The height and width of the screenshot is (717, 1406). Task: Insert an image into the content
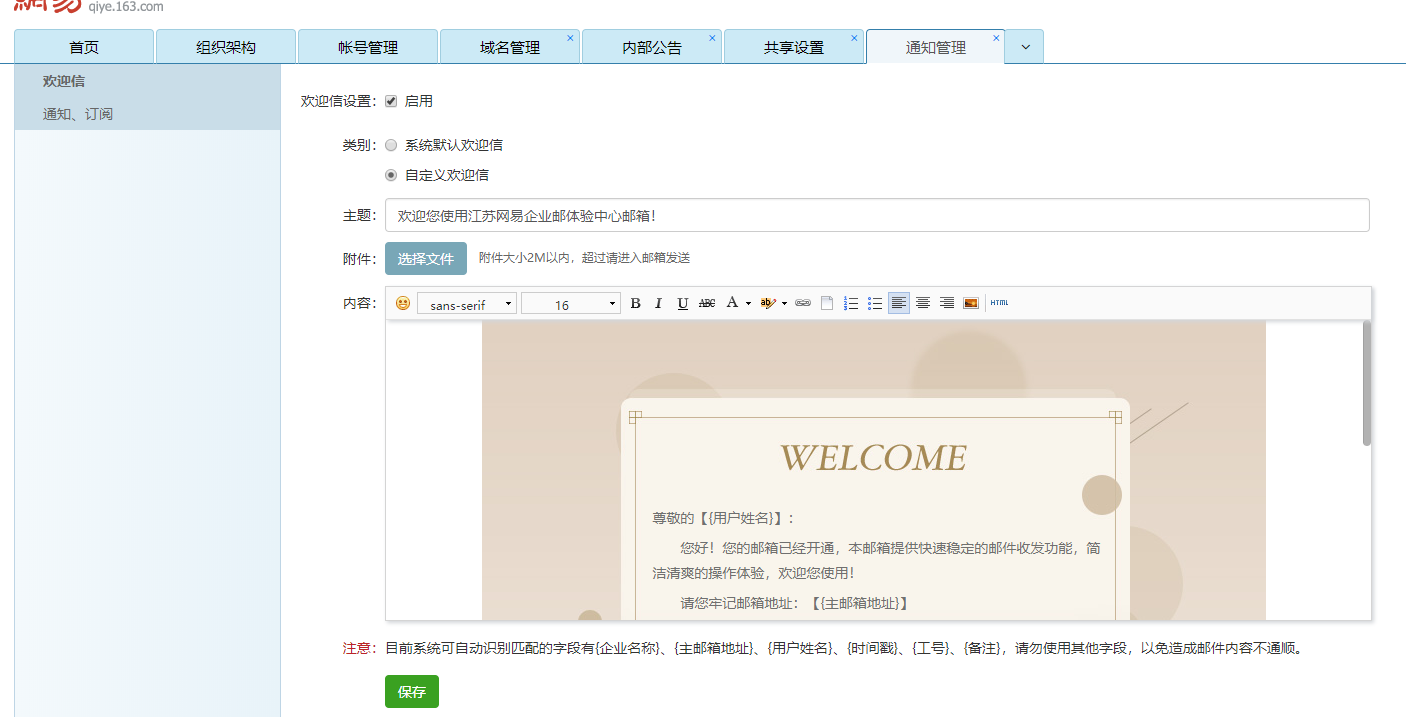[970, 303]
